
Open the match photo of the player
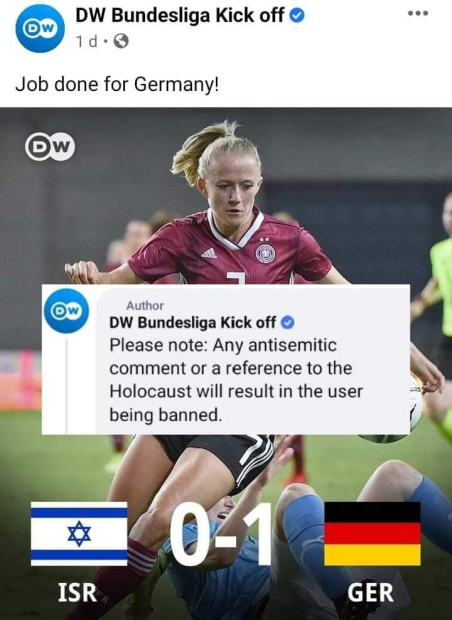click(x=226, y=363)
